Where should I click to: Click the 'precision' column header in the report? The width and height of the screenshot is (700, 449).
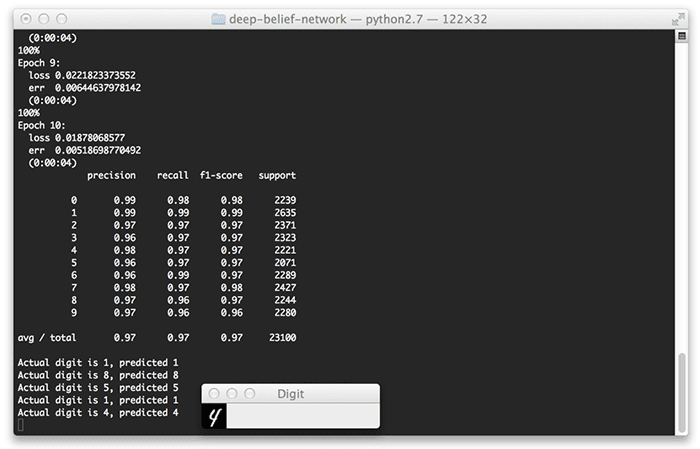[x=111, y=175]
